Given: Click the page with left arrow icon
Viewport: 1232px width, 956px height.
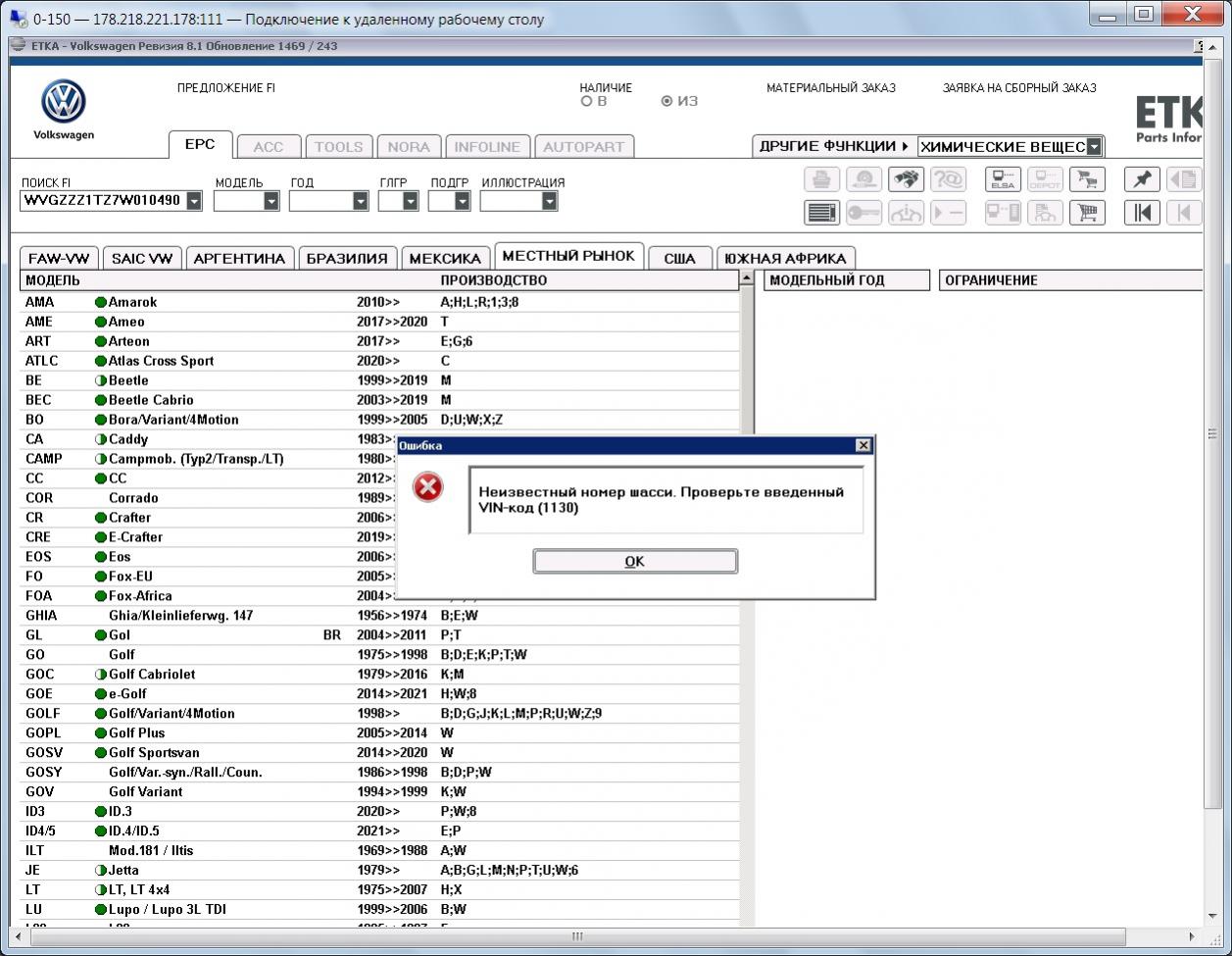Looking at the screenshot, I should tap(1184, 179).
